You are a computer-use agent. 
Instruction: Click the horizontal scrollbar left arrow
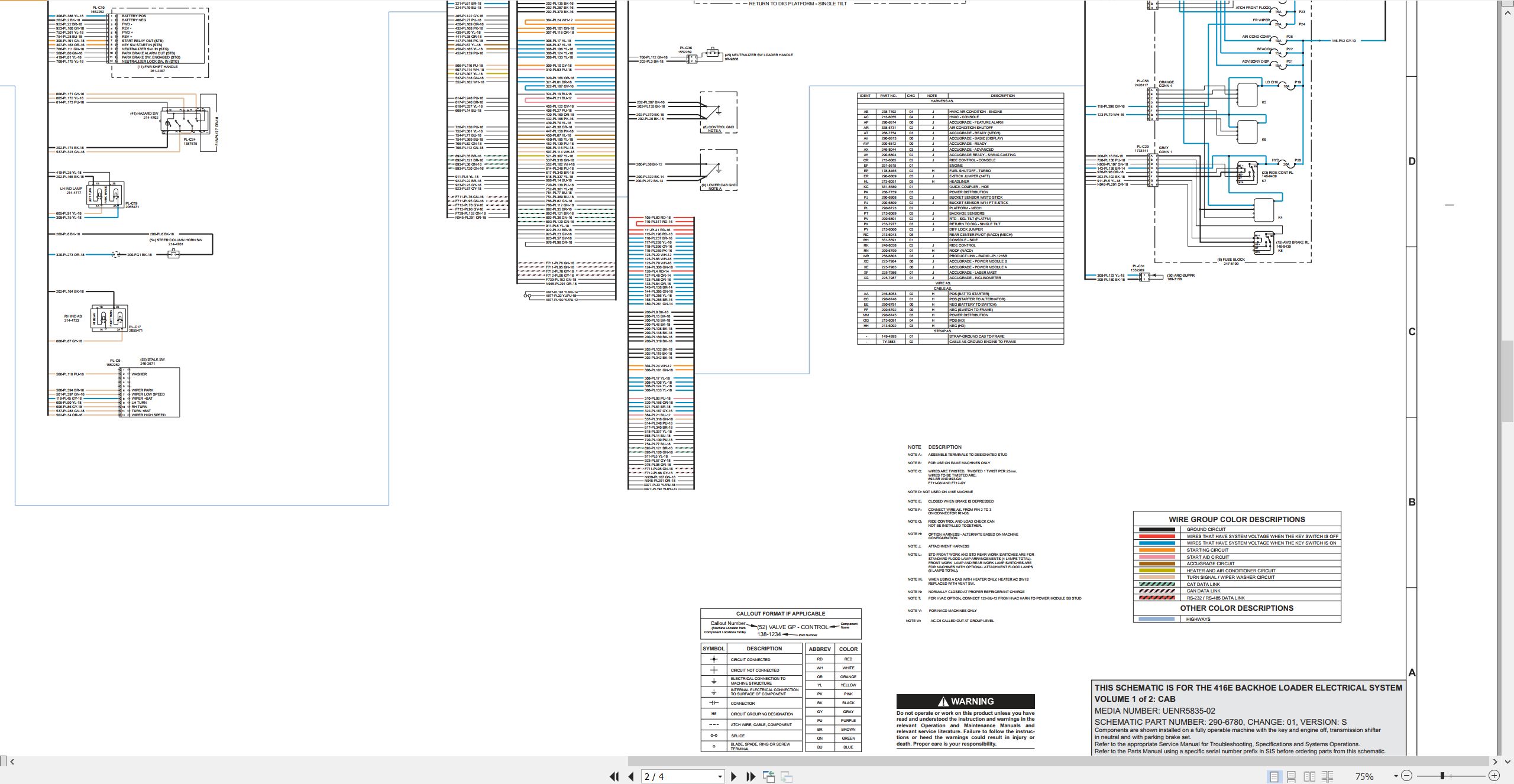[x=12, y=762]
